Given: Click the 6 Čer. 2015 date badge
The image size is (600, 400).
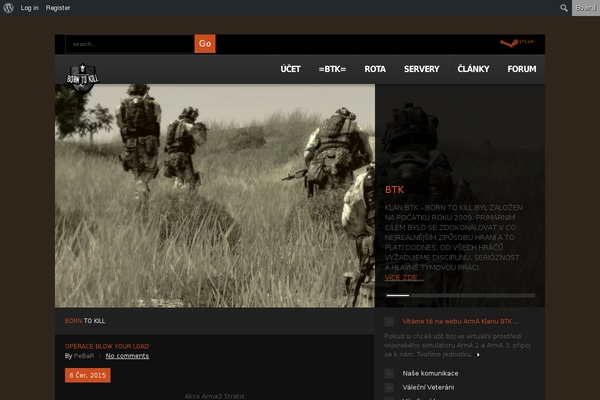Looking at the screenshot, I should (88, 375).
